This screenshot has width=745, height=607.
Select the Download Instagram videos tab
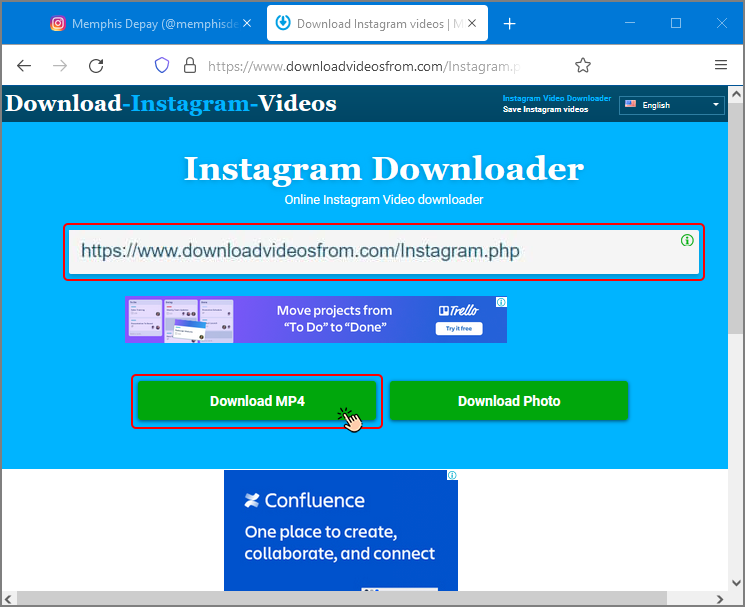click(x=377, y=23)
